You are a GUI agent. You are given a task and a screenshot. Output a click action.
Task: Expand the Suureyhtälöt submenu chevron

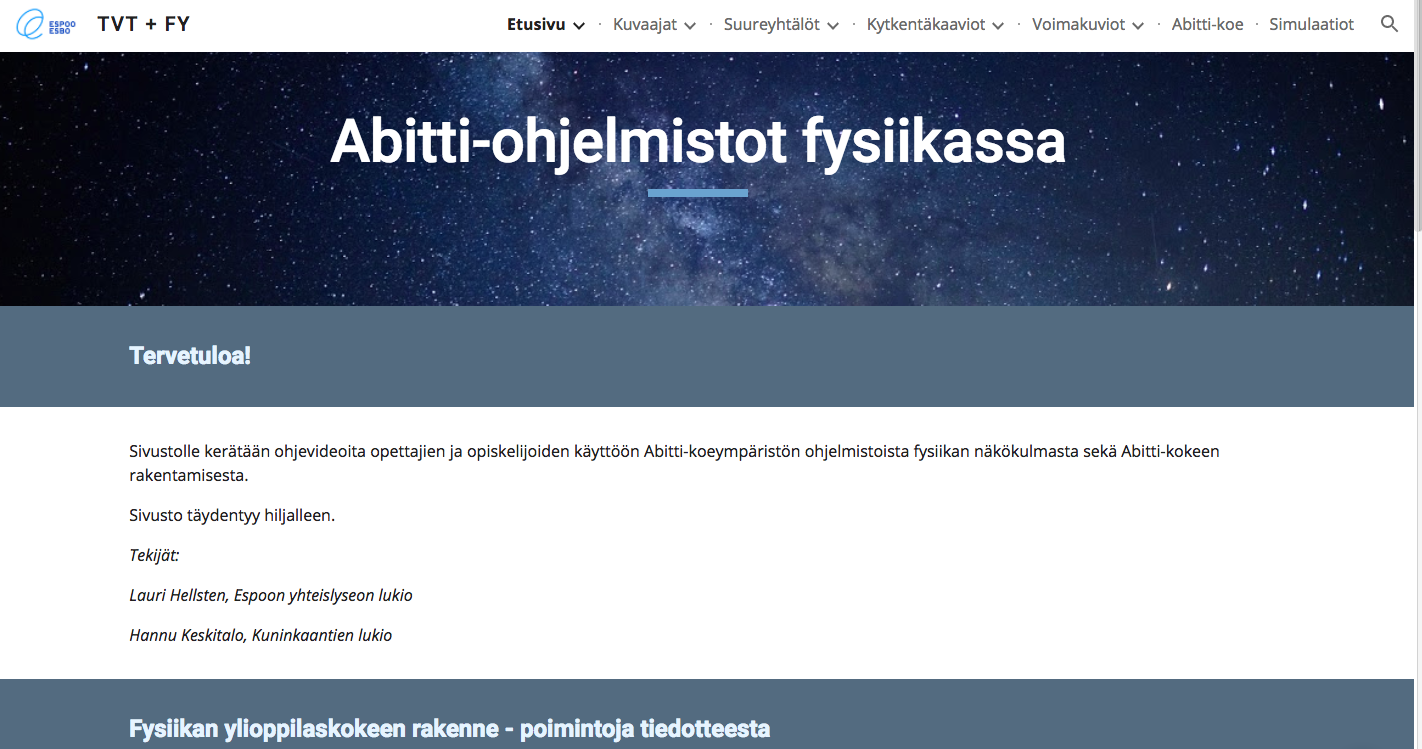[833, 26]
